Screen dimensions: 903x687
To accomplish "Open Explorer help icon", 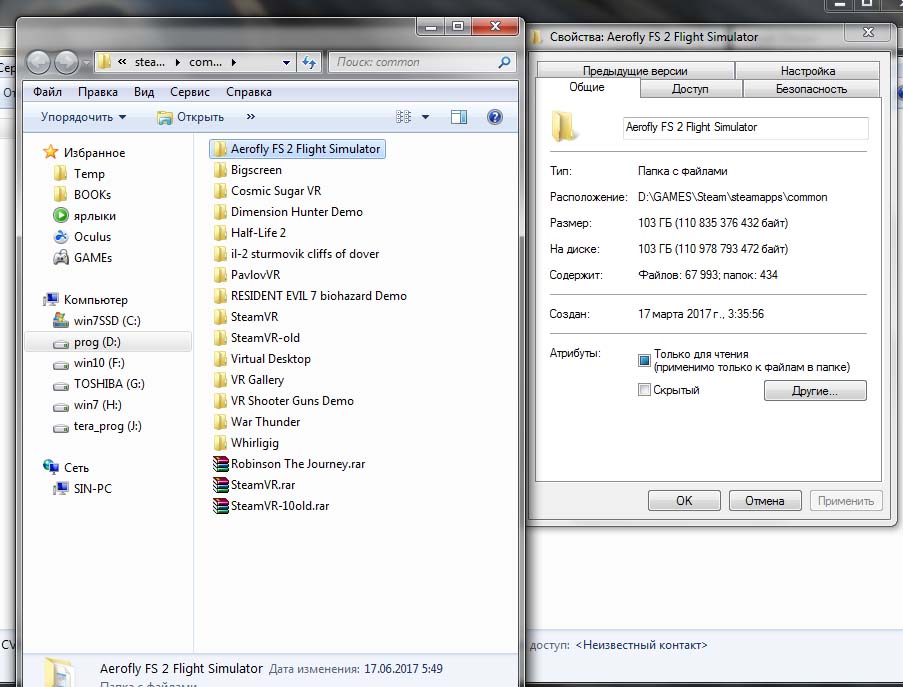I will [x=495, y=117].
